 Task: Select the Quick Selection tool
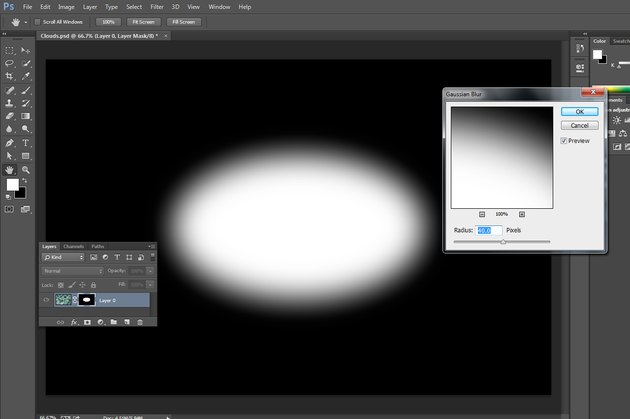pos(25,63)
